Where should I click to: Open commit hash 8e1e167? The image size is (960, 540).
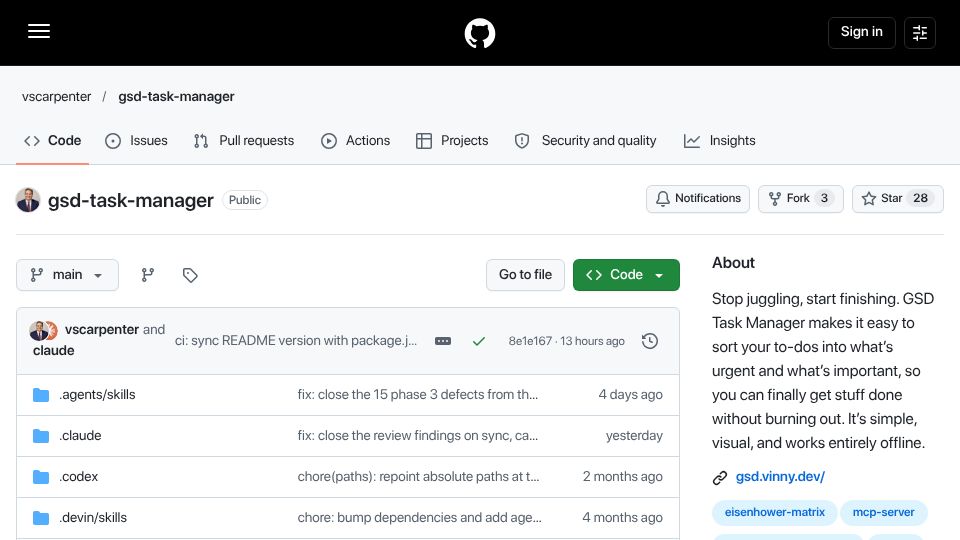pos(530,341)
